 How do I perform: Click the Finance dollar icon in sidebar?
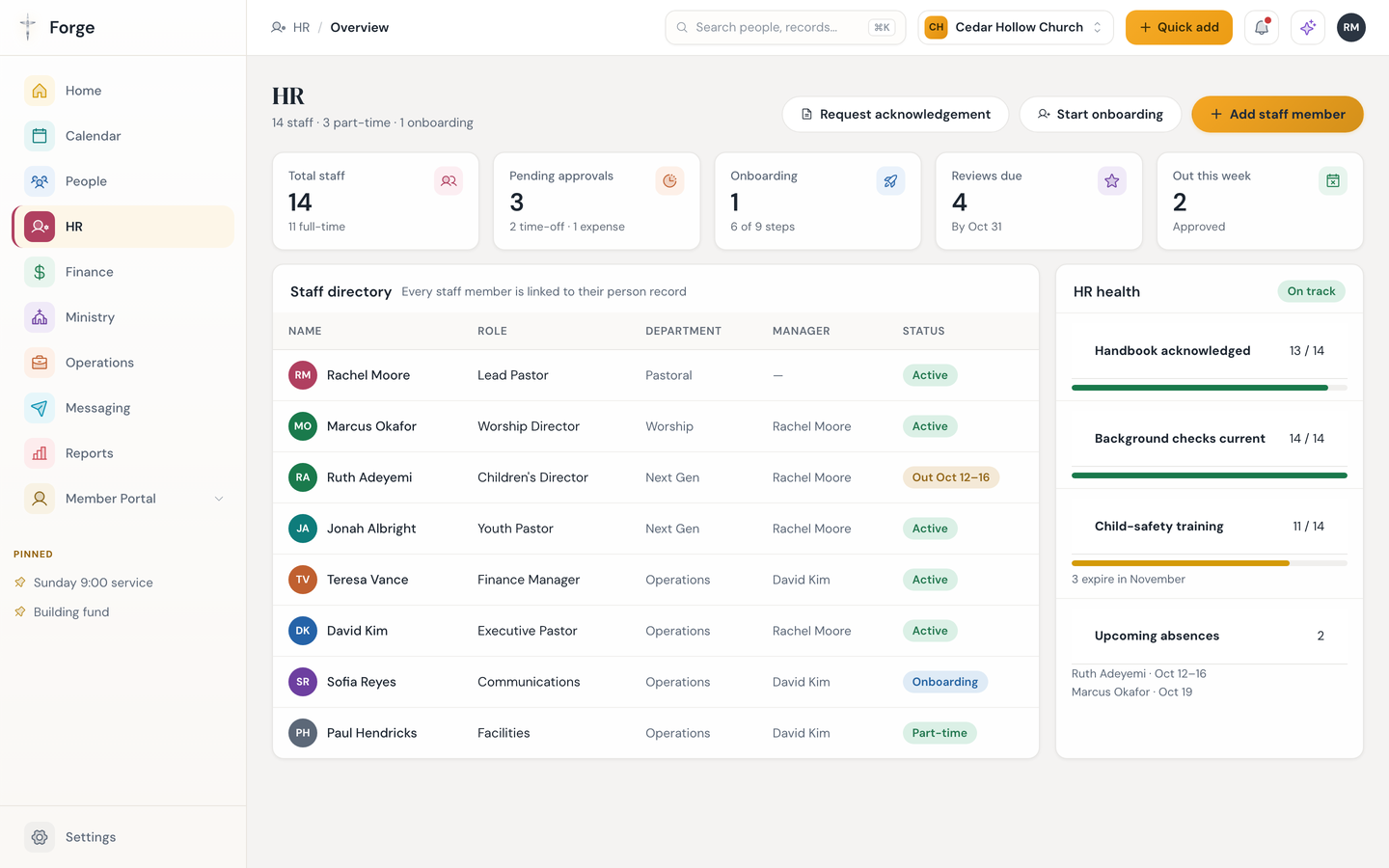coord(40,272)
